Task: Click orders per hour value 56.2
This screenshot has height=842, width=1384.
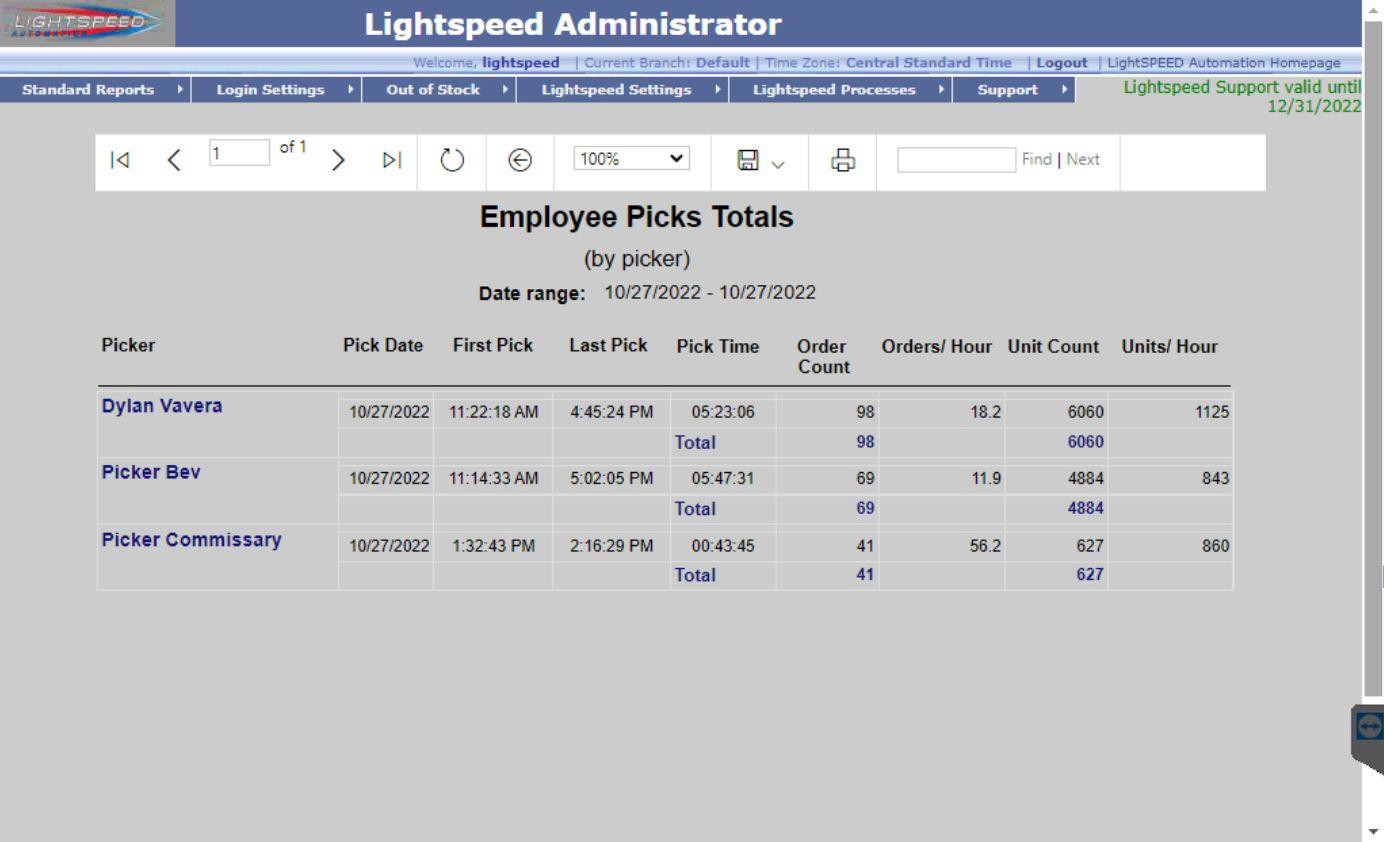Action: tap(986, 546)
